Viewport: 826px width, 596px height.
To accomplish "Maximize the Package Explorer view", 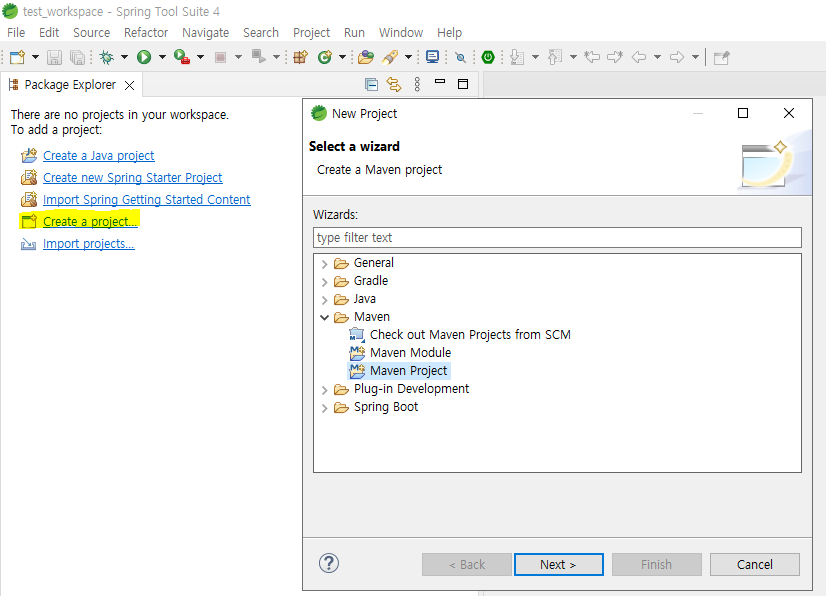I will 463,84.
